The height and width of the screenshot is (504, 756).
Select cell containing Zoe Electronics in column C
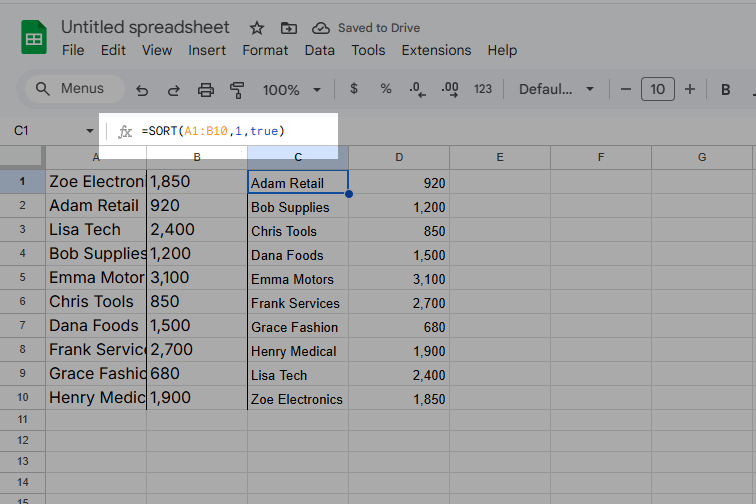click(297, 399)
